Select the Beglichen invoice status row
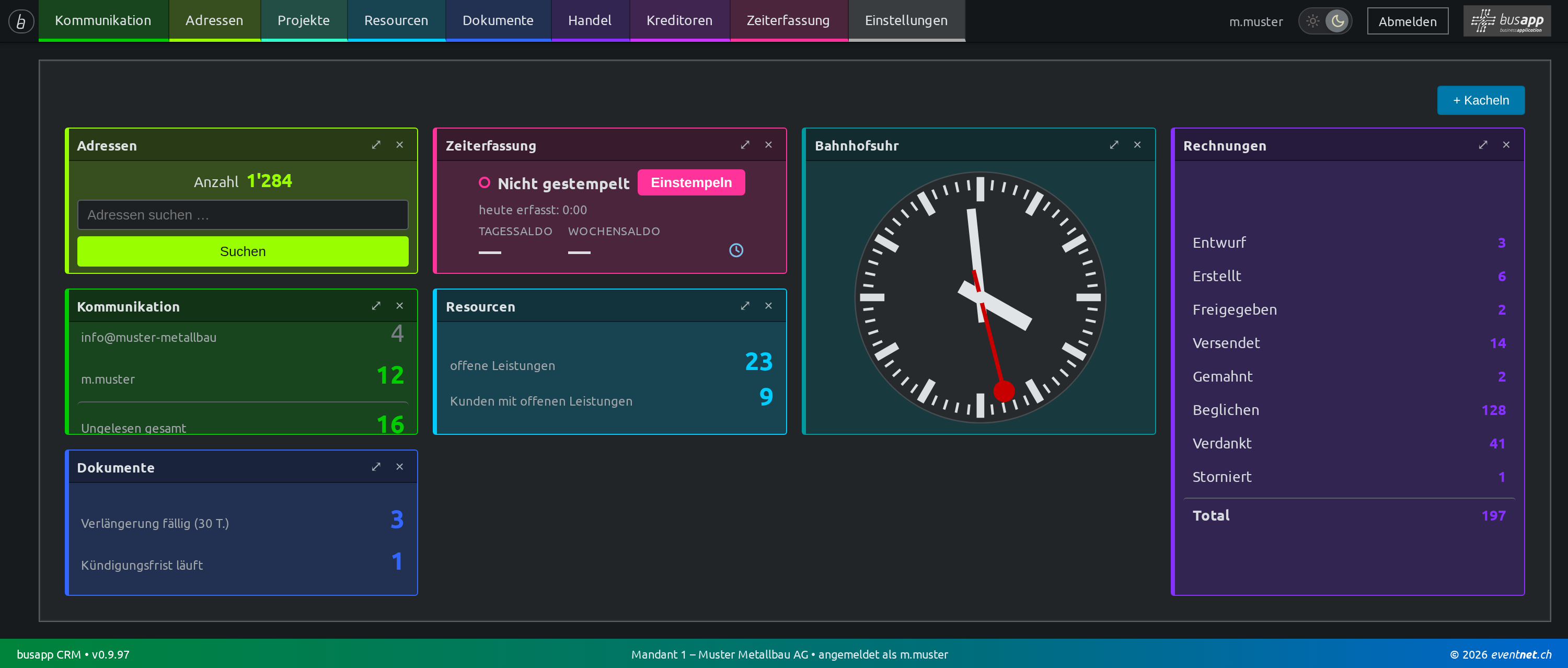1568x668 pixels. pyautogui.click(x=1349, y=410)
